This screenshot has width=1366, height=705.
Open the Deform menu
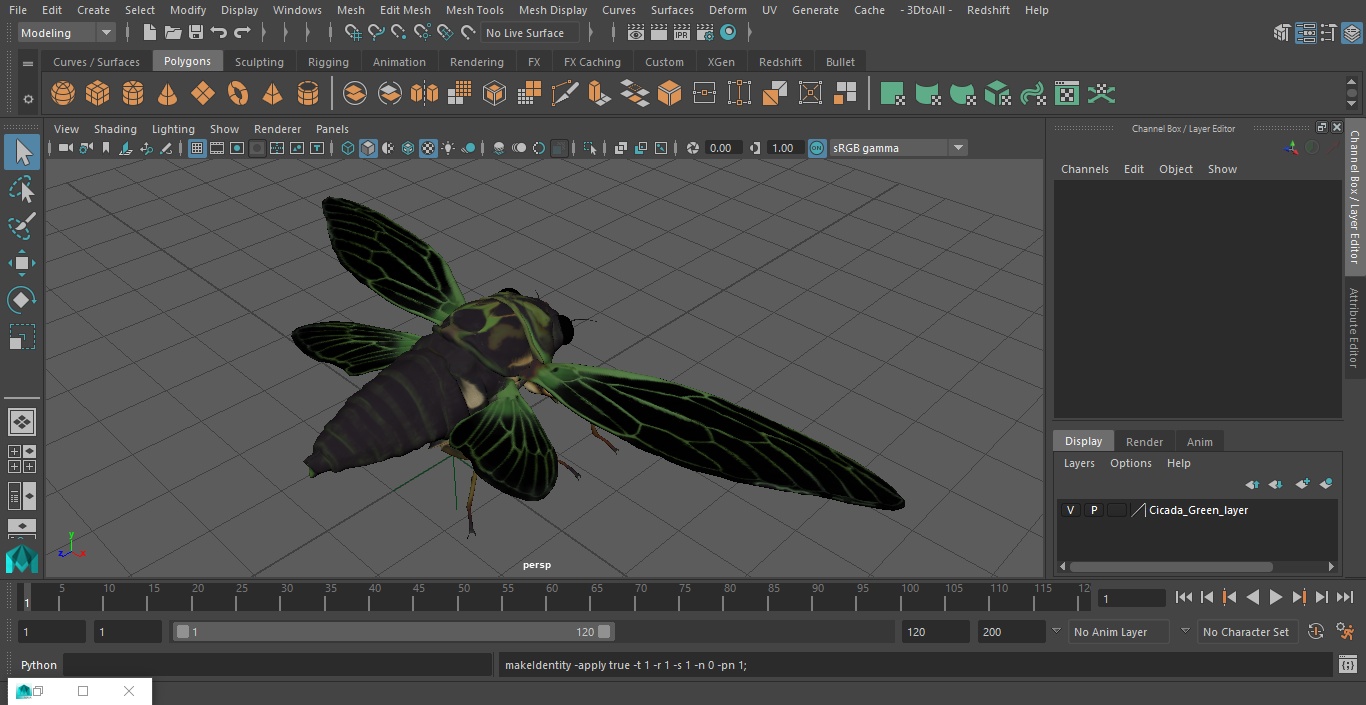pos(728,10)
